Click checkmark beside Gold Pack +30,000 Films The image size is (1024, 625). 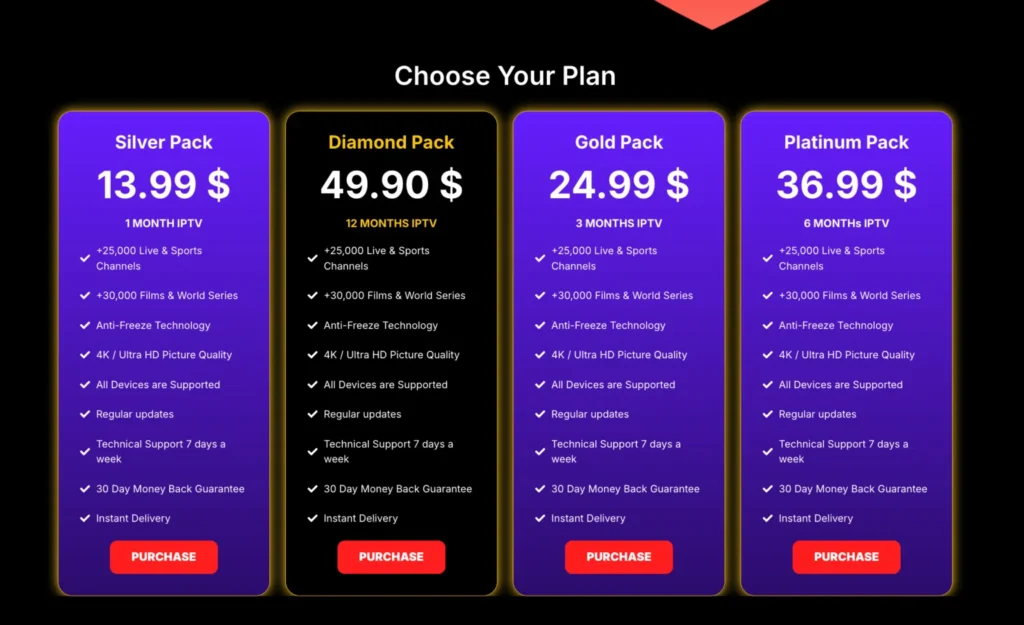(x=540, y=295)
